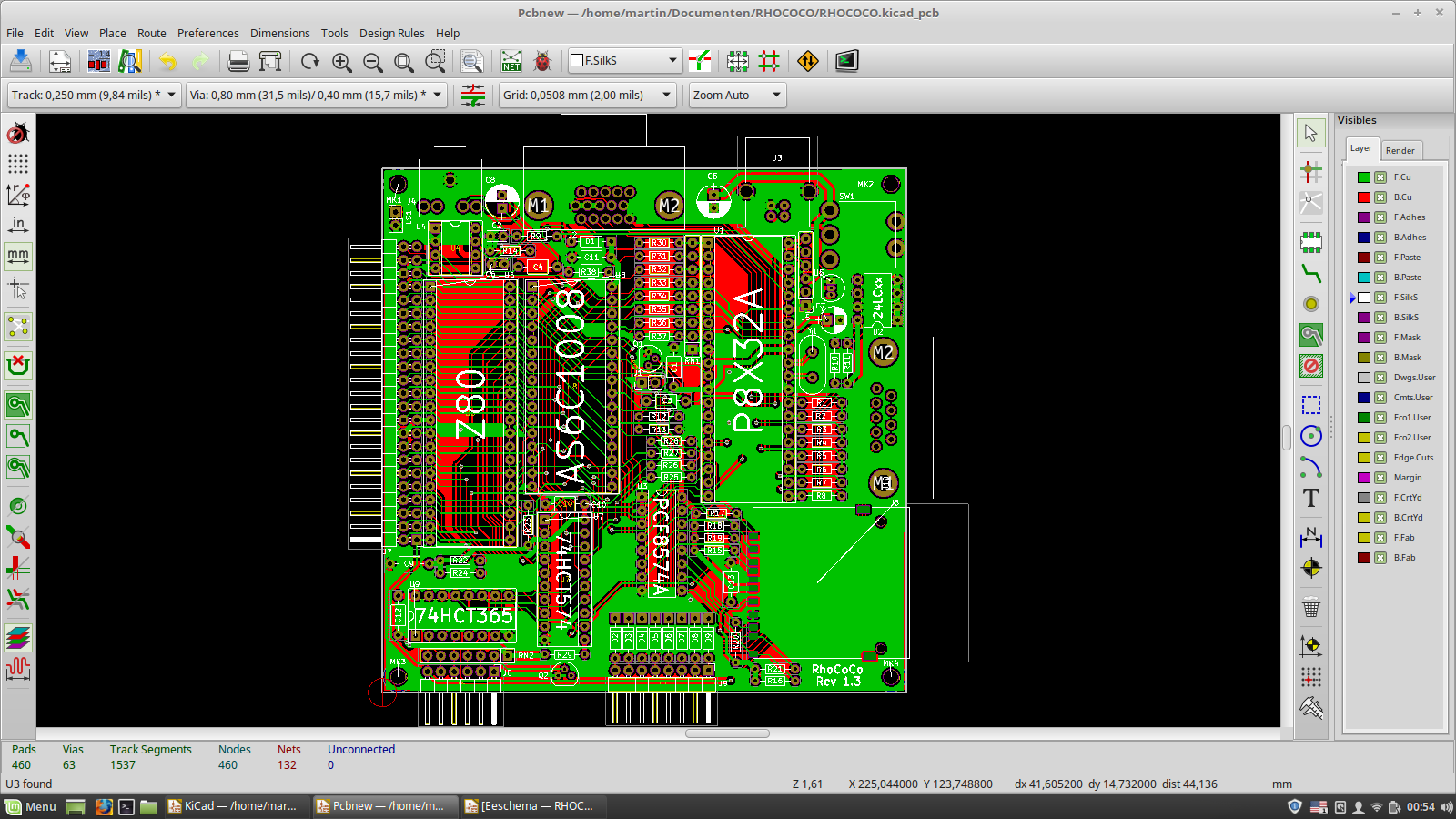Select the Route tracks tool
This screenshot has width=1456, height=819.
pyautogui.click(x=1311, y=273)
